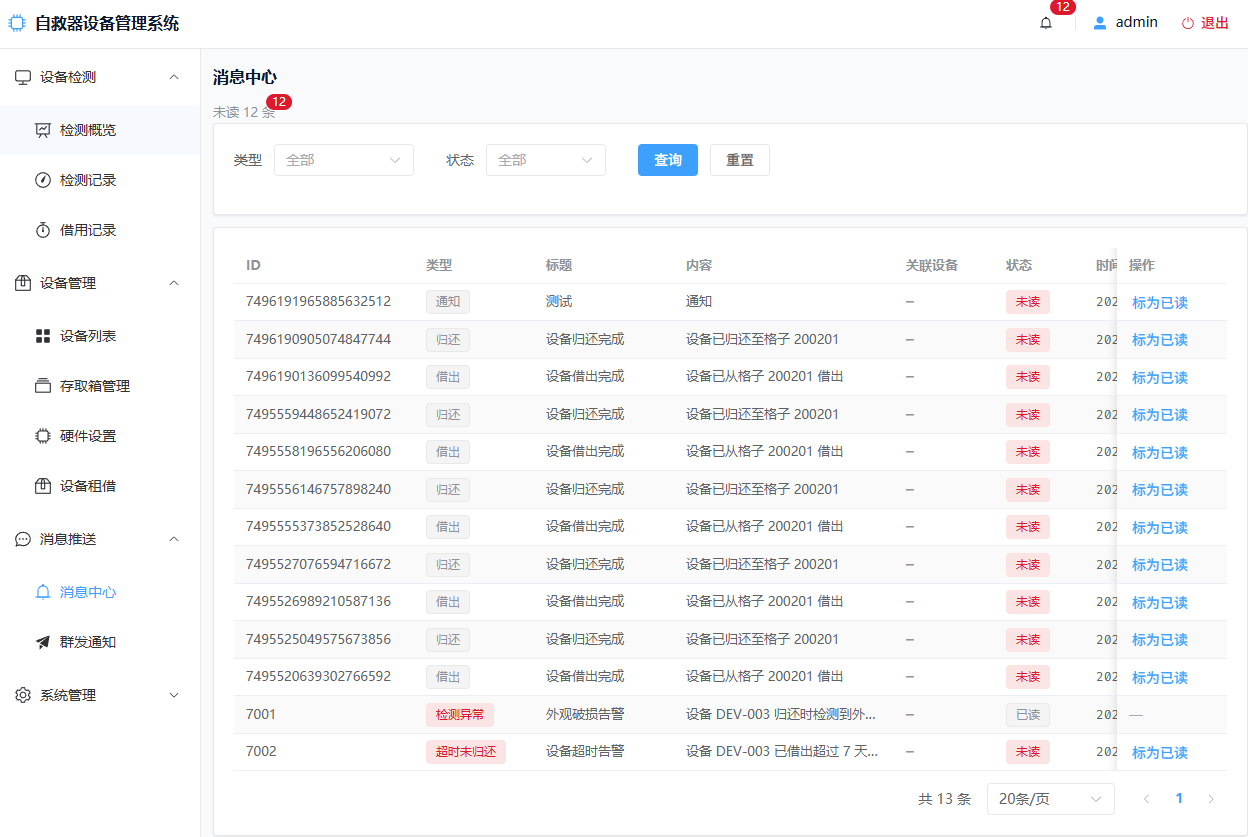Open the 类型 filter dropdown
Screen dimensions: 1248x837
(x=344, y=160)
